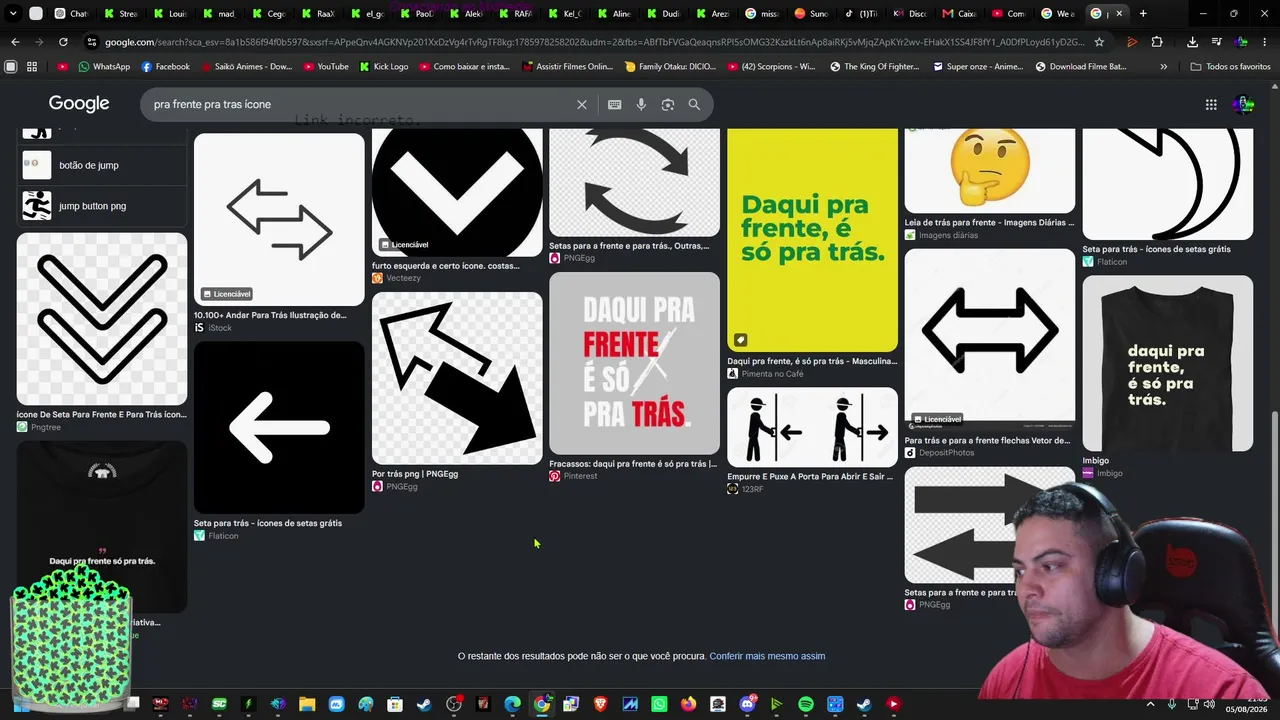This screenshot has width=1280, height=720.
Task: Open WhatsApp from the taskbar
Action: pos(659,704)
